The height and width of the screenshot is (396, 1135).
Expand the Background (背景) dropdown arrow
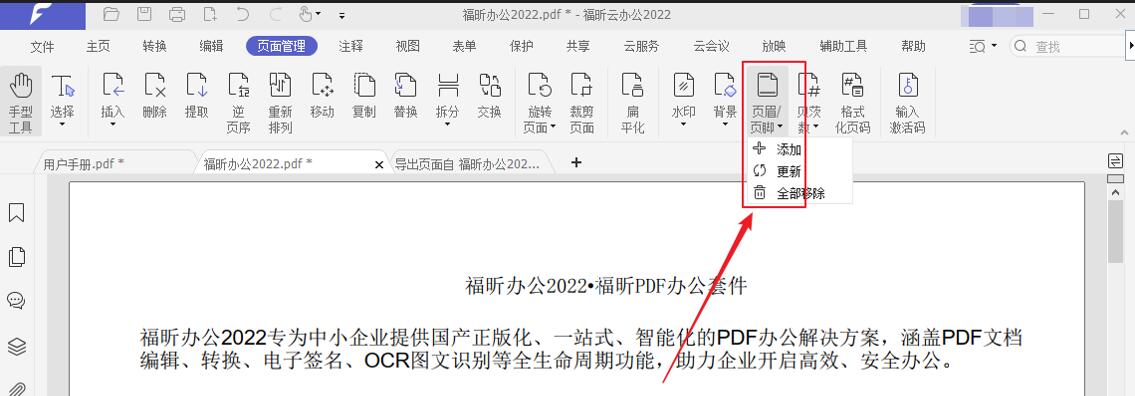coord(725,125)
